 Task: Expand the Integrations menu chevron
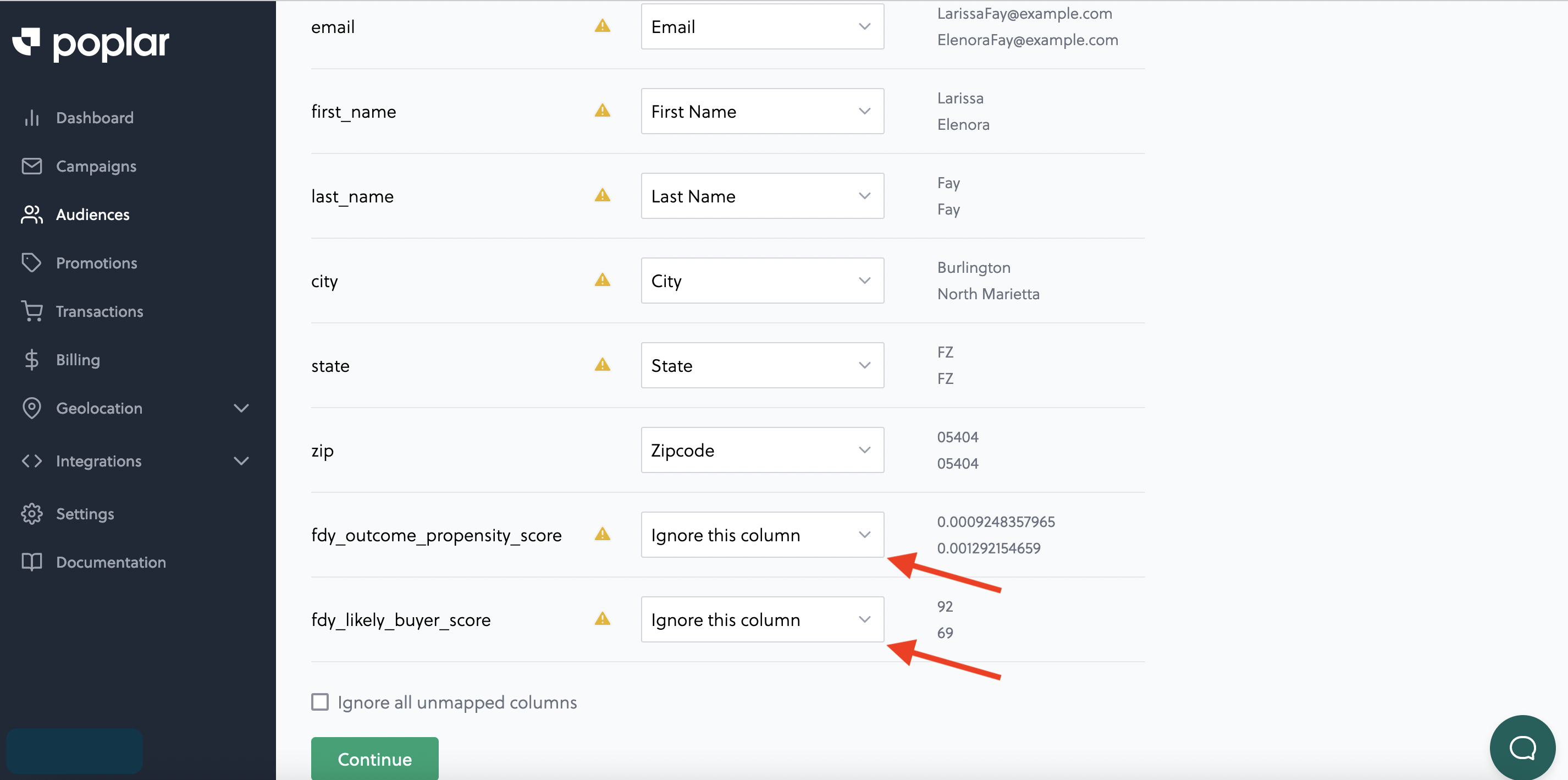[242, 461]
